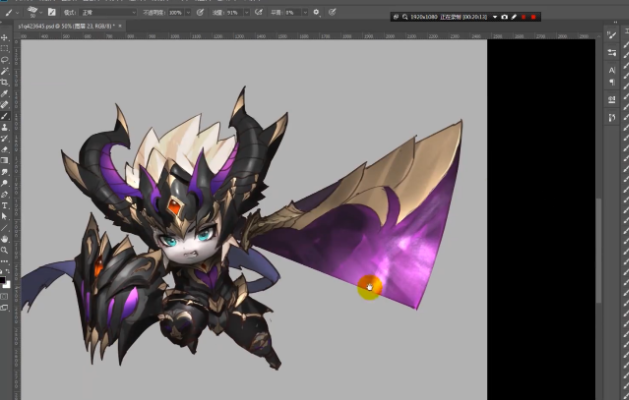Click the flow 91% value field
Viewport: 629px width, 400px height.
point(233,12)
